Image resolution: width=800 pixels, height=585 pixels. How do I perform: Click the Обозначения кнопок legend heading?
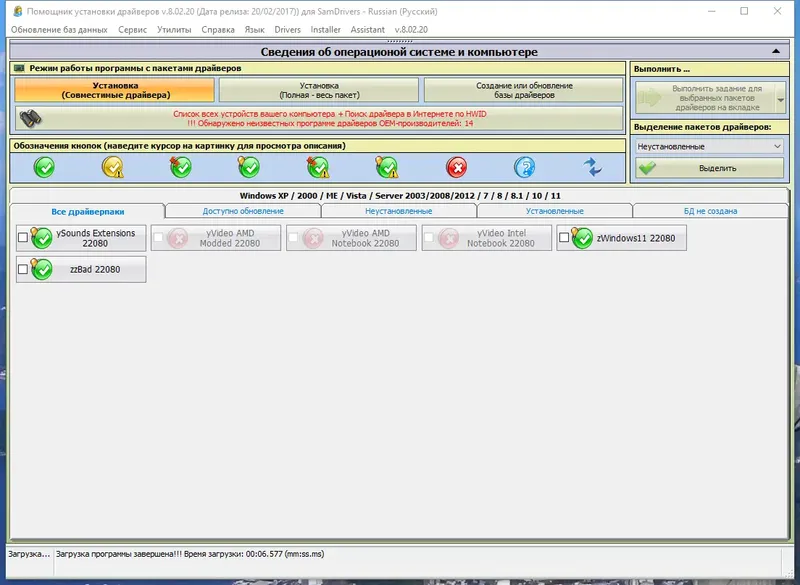click(x=180, y=146)
